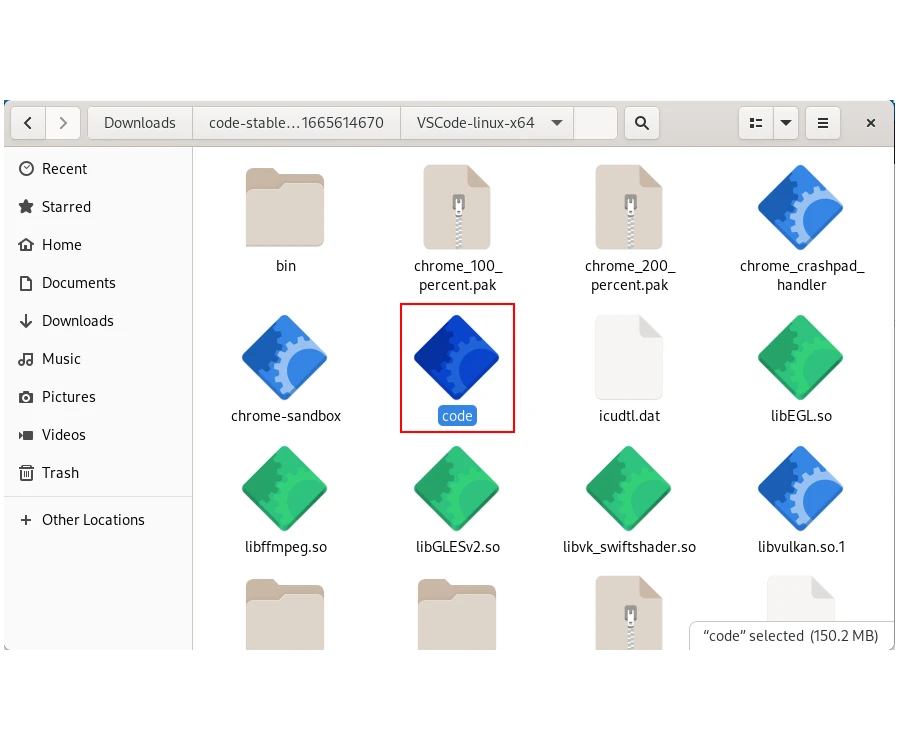Open Trash in the sidebar
This screenshot has width=900, height=736.
[x=60, y=473]
